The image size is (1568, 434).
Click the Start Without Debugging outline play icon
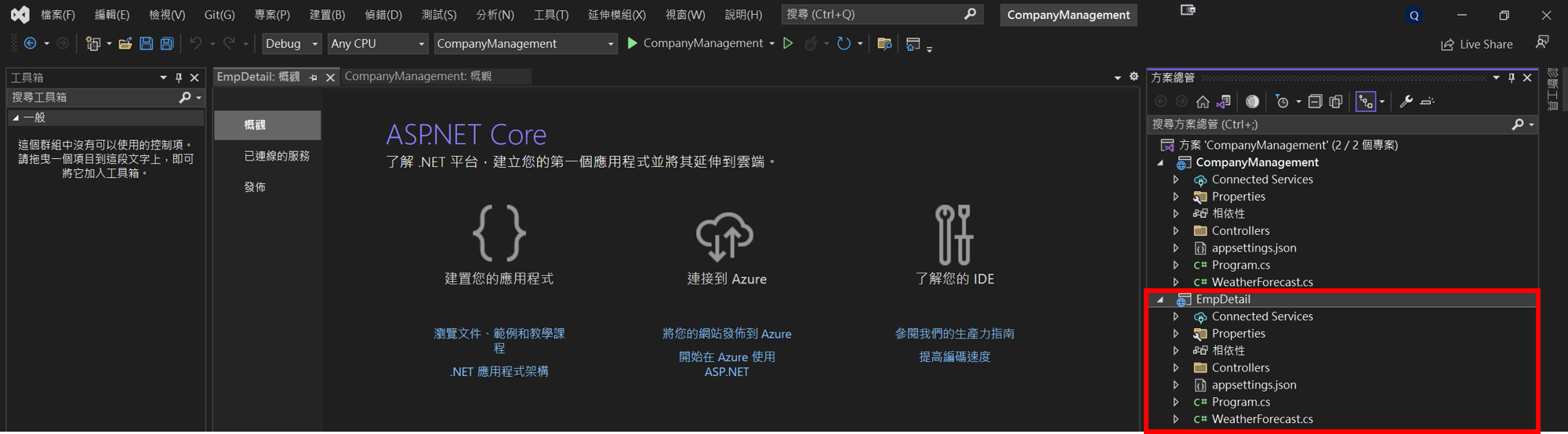(788, 44)
